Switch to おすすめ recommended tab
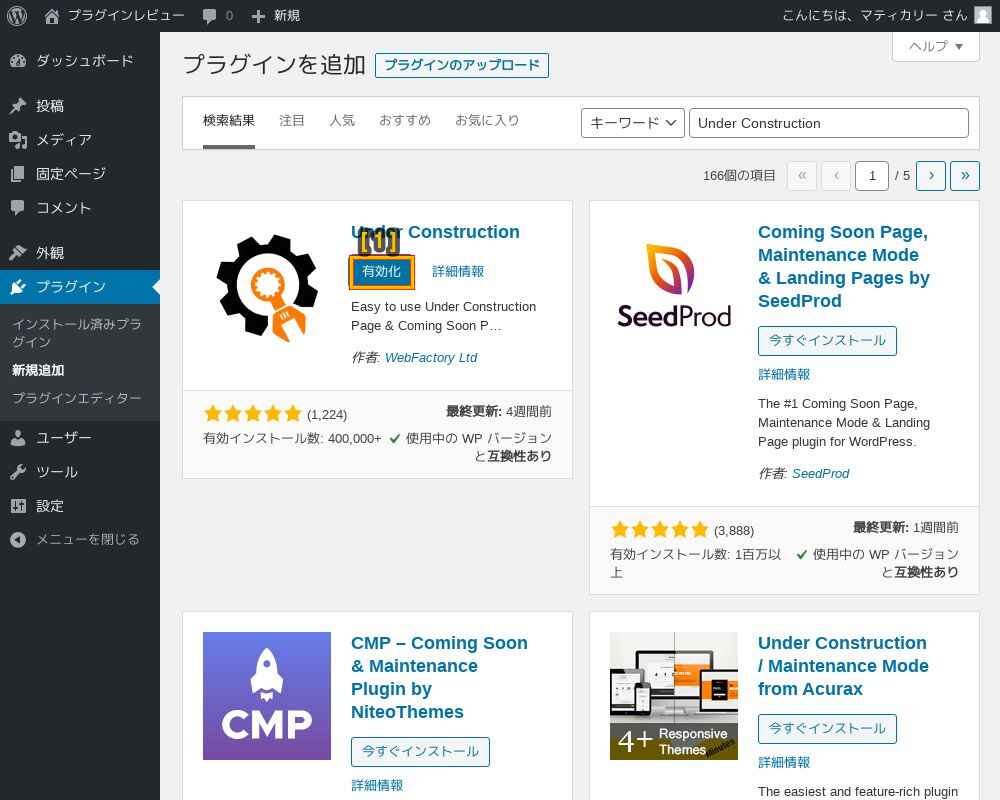The height and width of the screenshot is (800, 1000). [405, 121]
